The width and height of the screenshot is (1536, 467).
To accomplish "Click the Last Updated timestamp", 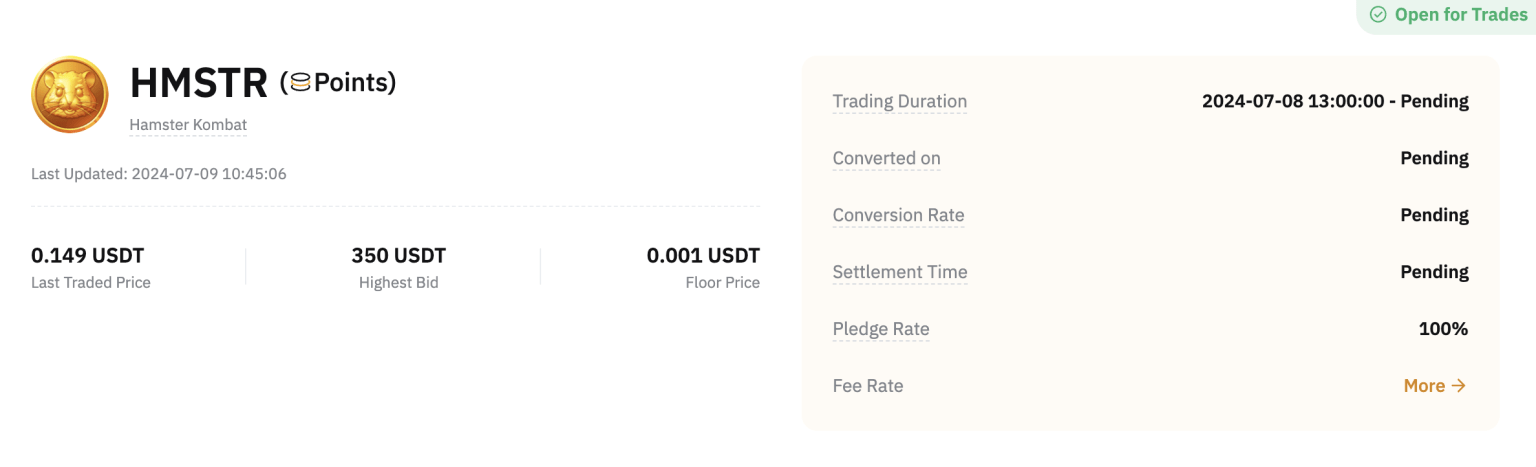I will point(159,174).
